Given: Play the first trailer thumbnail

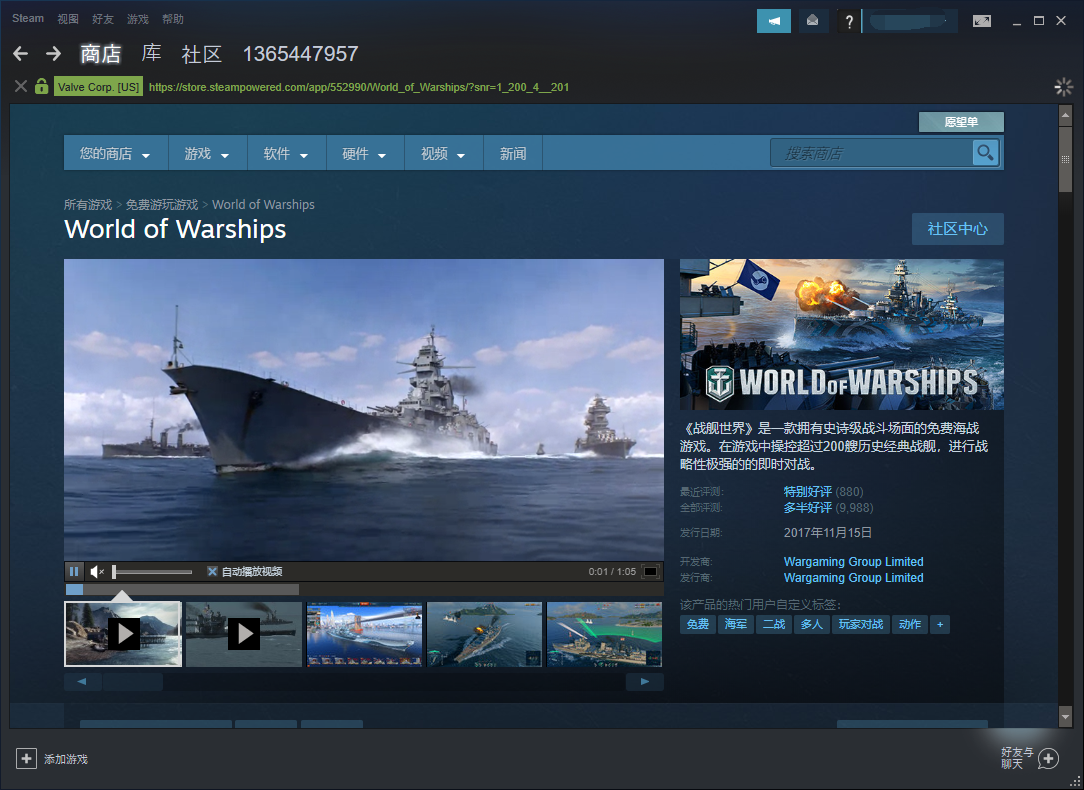Looking at the screenshot, I should click(x=123, y=634).
